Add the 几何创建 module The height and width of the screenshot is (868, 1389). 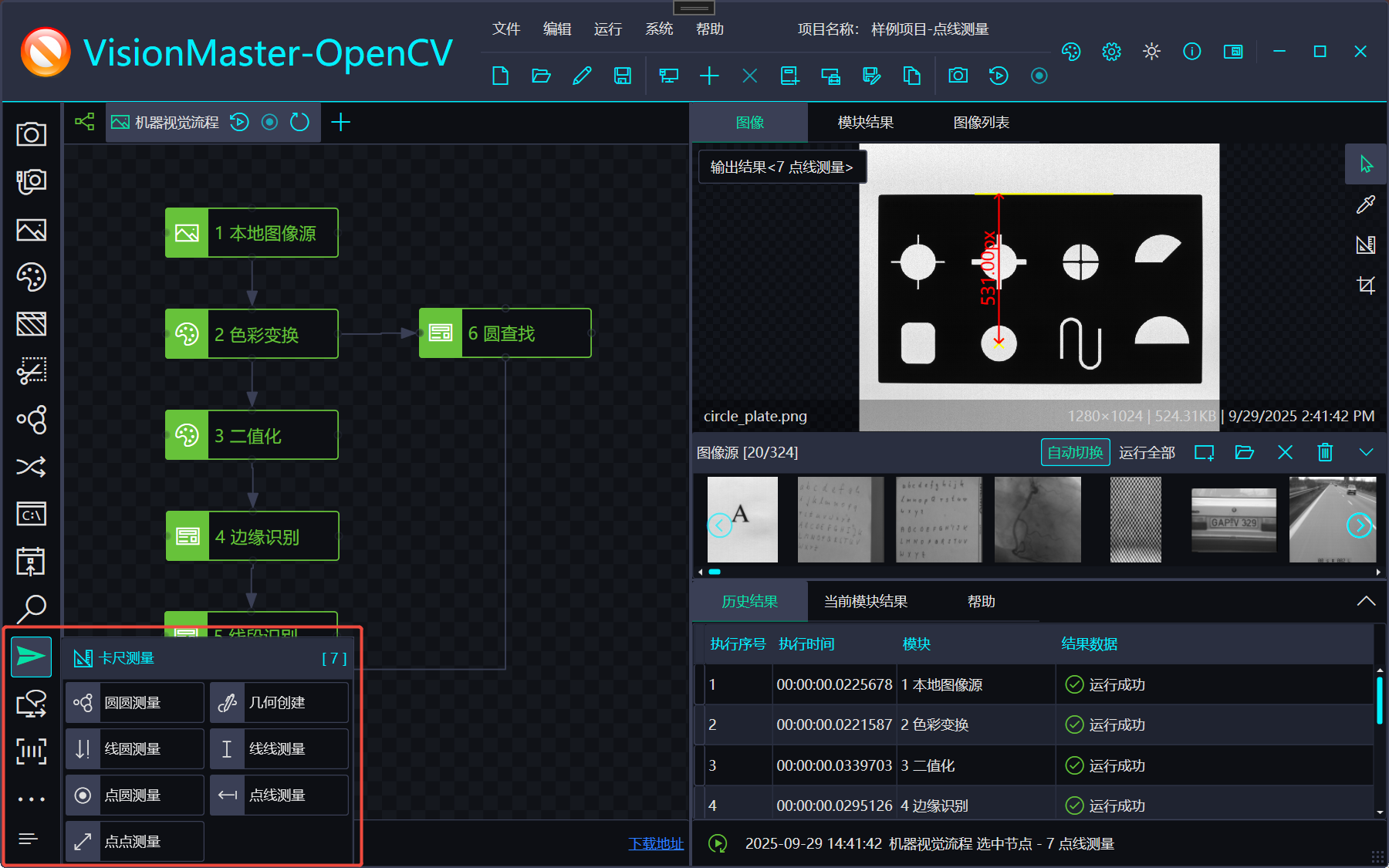coord(279,702)
